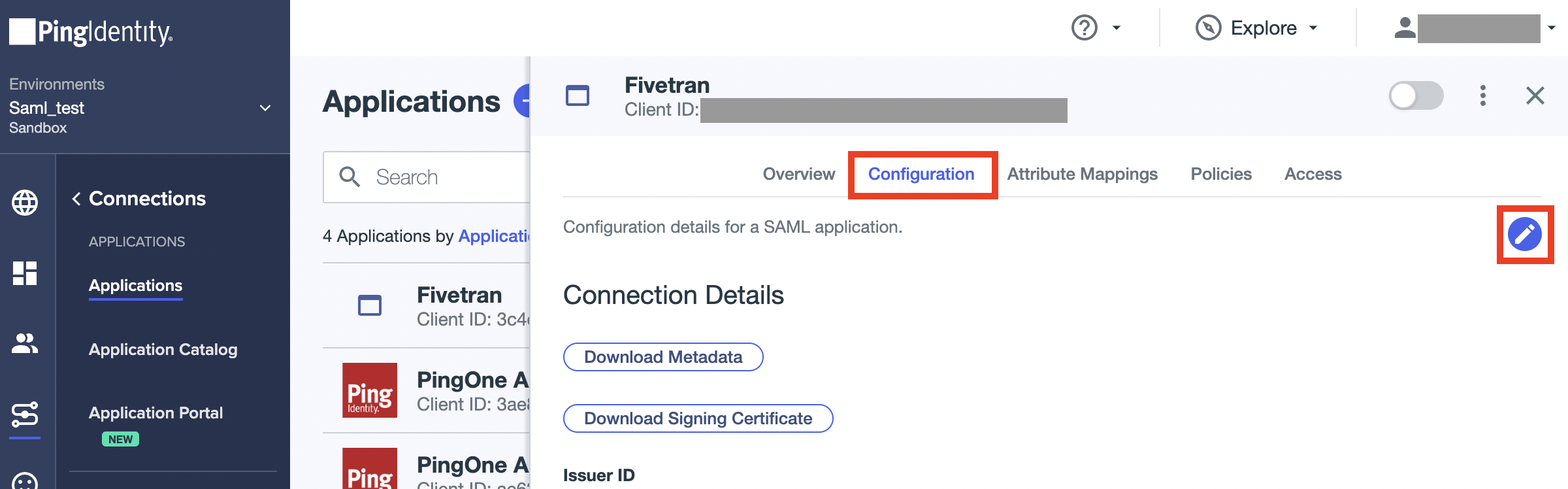This screenshot has width=1568, height=489.
Task: Open Application Catalog menu item
Action: point(163,350)
